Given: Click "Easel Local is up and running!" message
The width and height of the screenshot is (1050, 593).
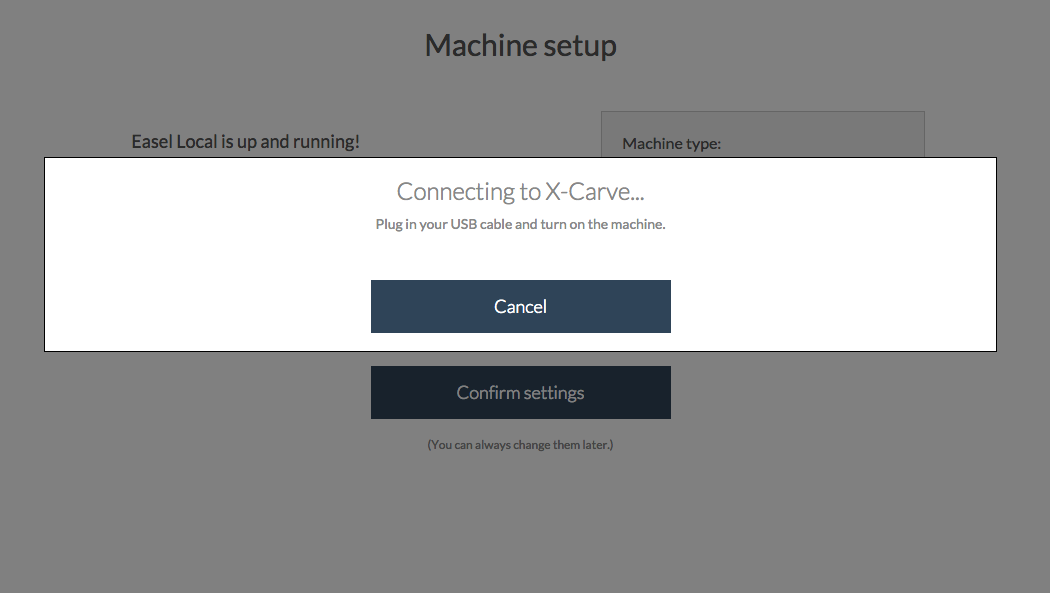Looking at the screenshot, I should (245, 142).
